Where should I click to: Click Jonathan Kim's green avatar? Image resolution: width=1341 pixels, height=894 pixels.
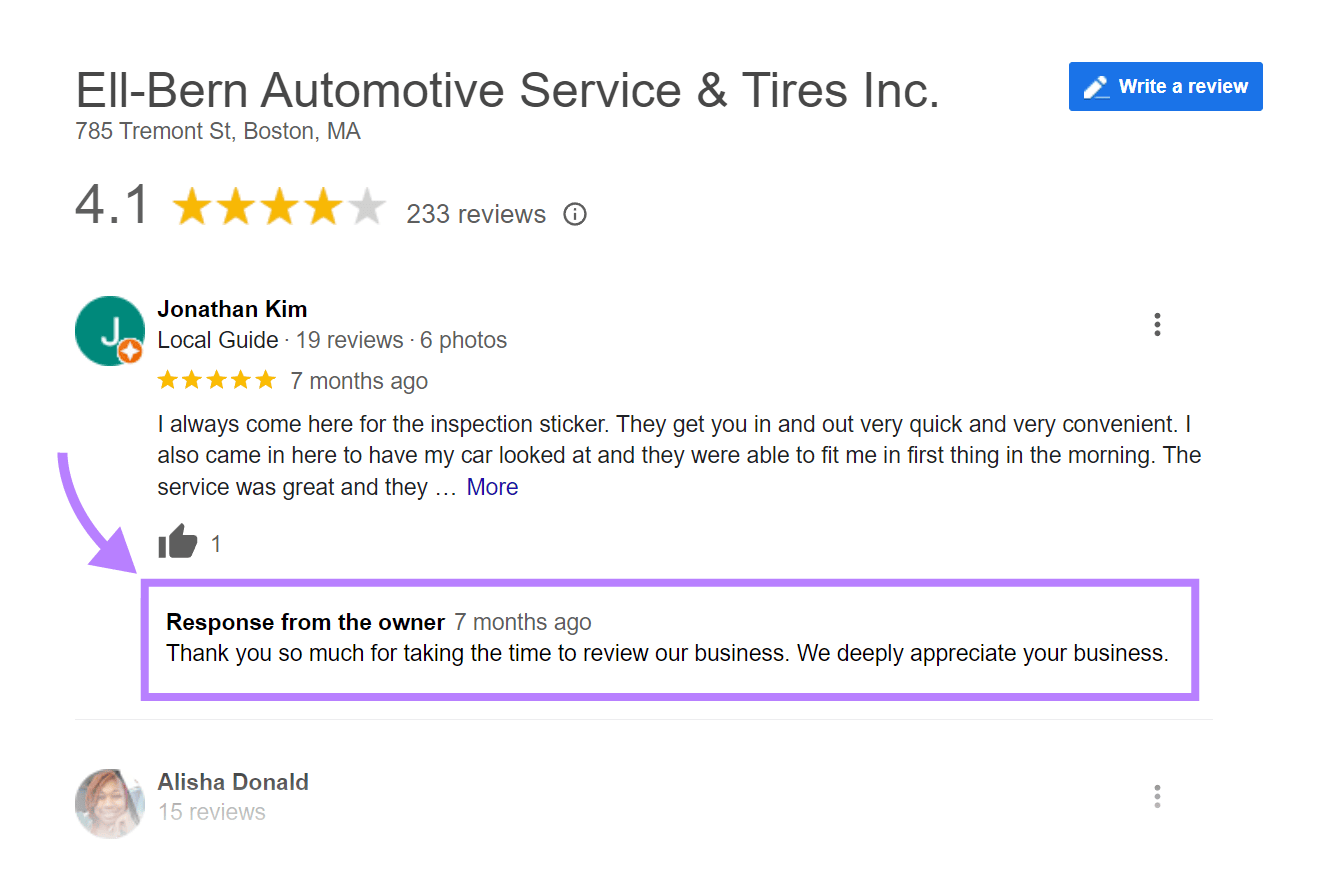(110, 331)
